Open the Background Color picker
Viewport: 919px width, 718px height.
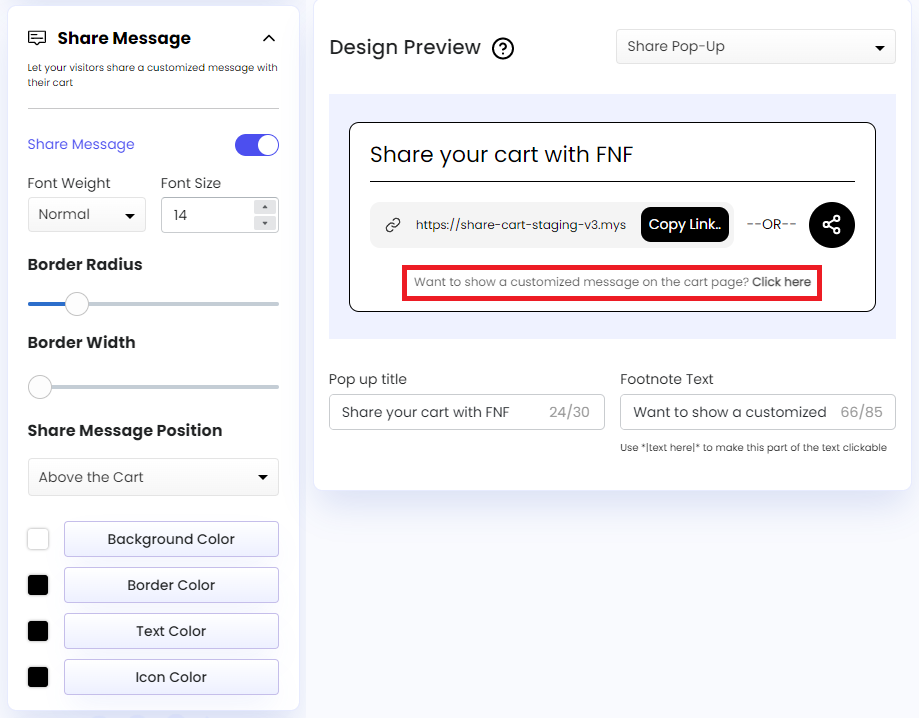click(x=37, y=539)
